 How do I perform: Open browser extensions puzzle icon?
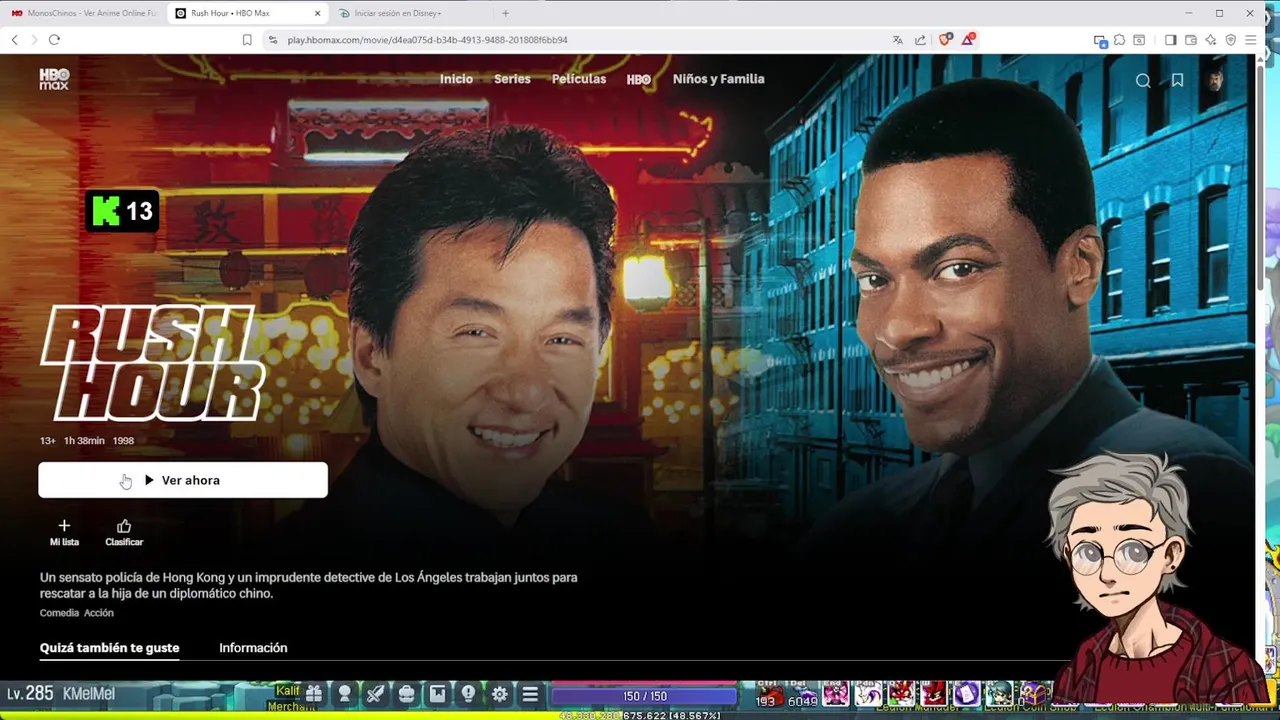point(1119,40)
